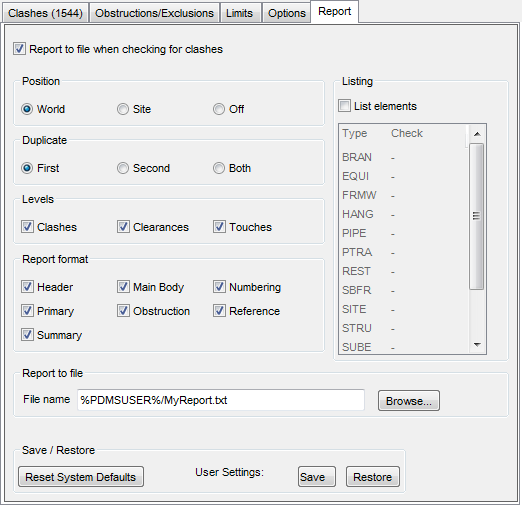Click Reset System Defaults
Screen dimensions: 522x506
click(x=81, y=477)
